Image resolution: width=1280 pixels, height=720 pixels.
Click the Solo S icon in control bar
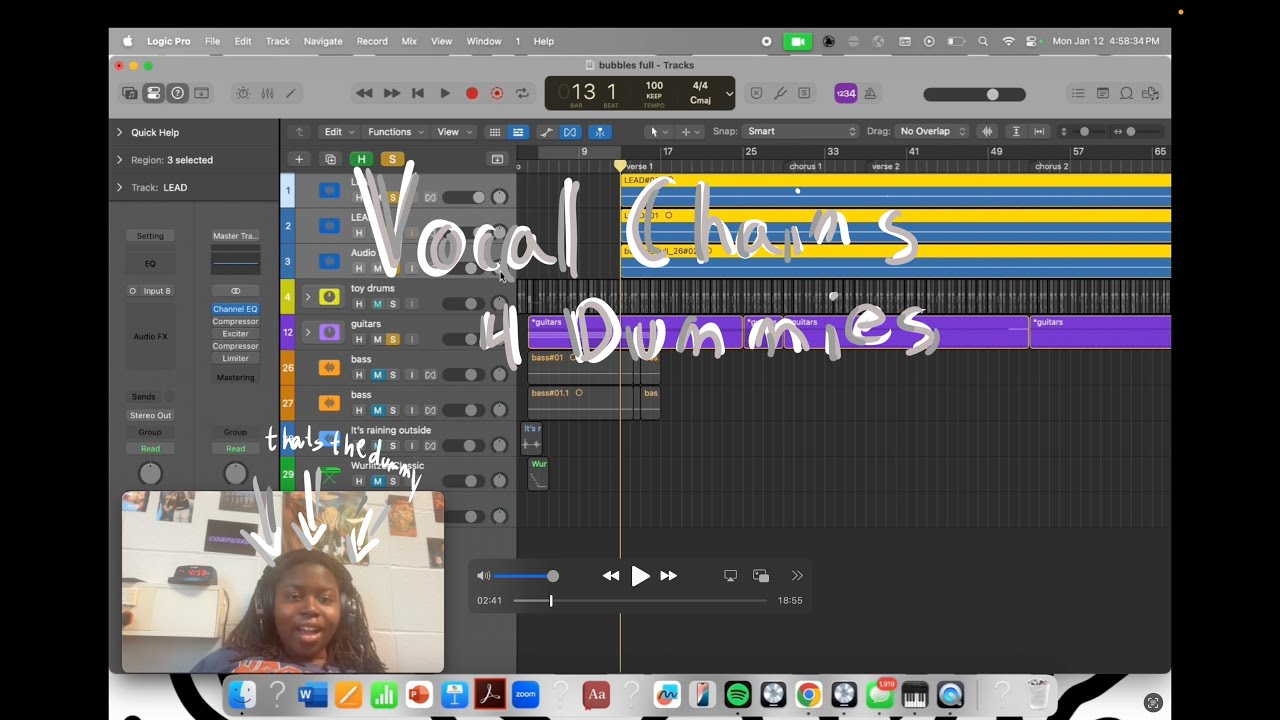point(804,93)
